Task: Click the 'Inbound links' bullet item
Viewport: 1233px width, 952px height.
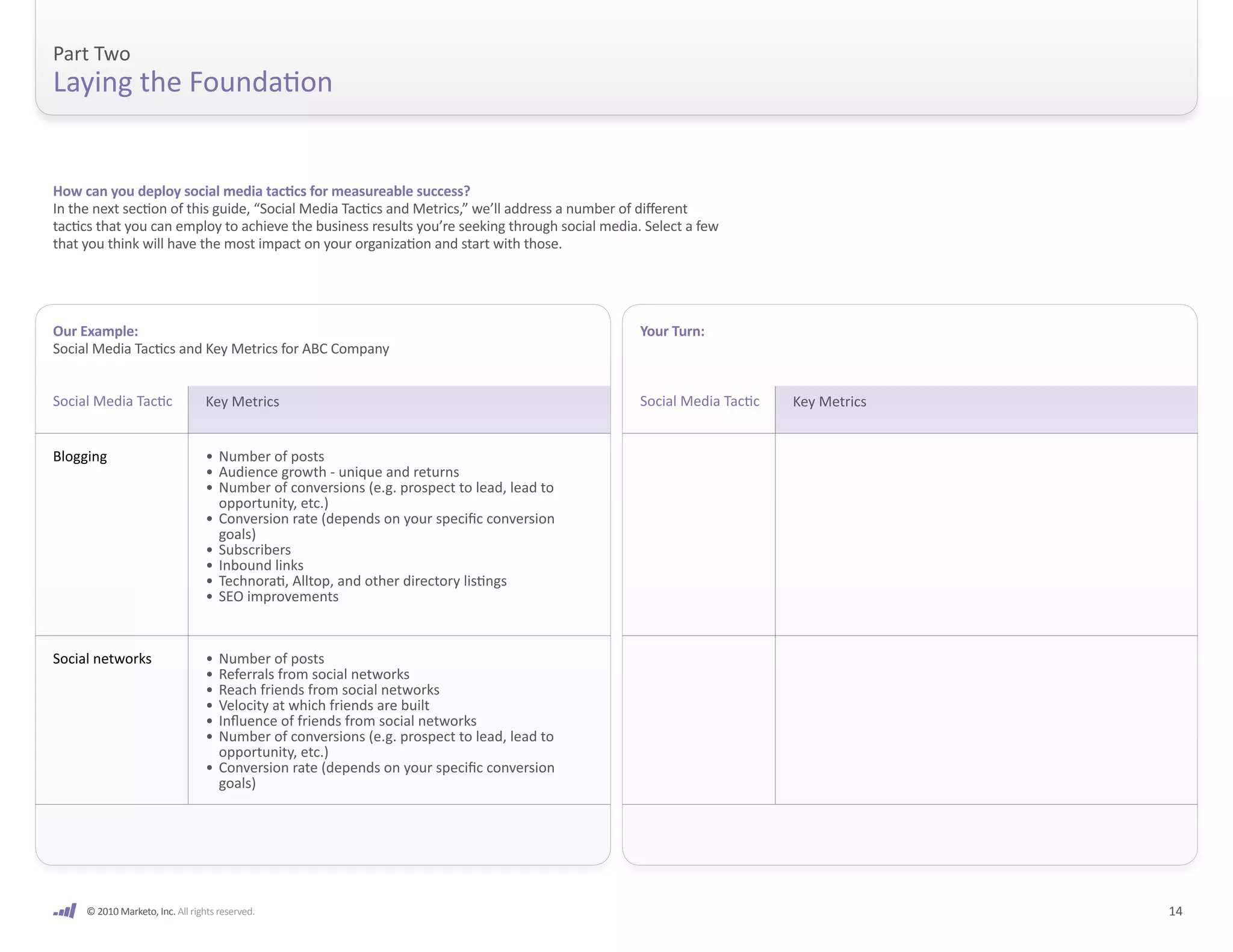Action: coord(261,565)
